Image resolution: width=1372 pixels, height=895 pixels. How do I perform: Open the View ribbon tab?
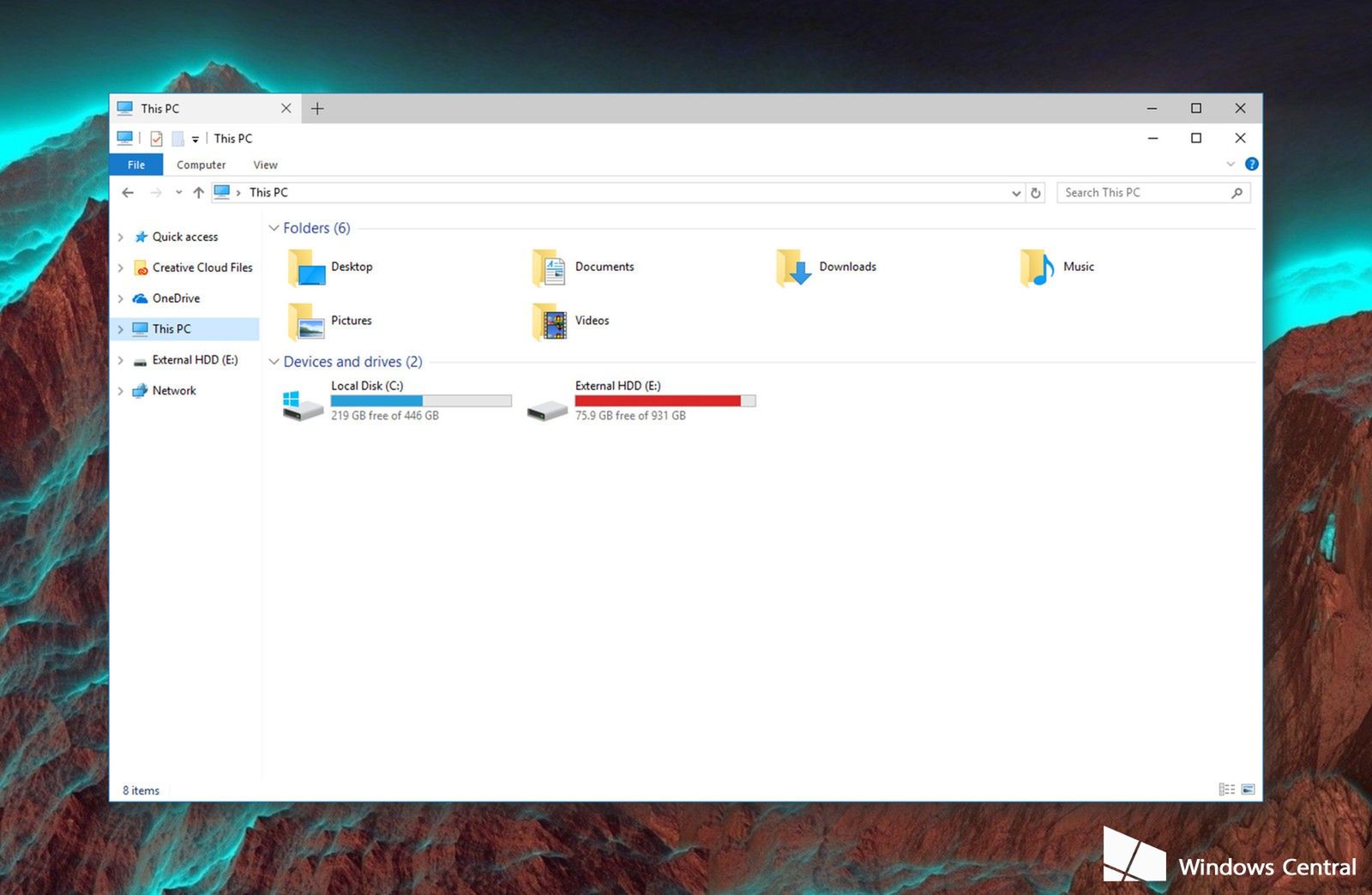pyautogui.click(x=264, y=165)
